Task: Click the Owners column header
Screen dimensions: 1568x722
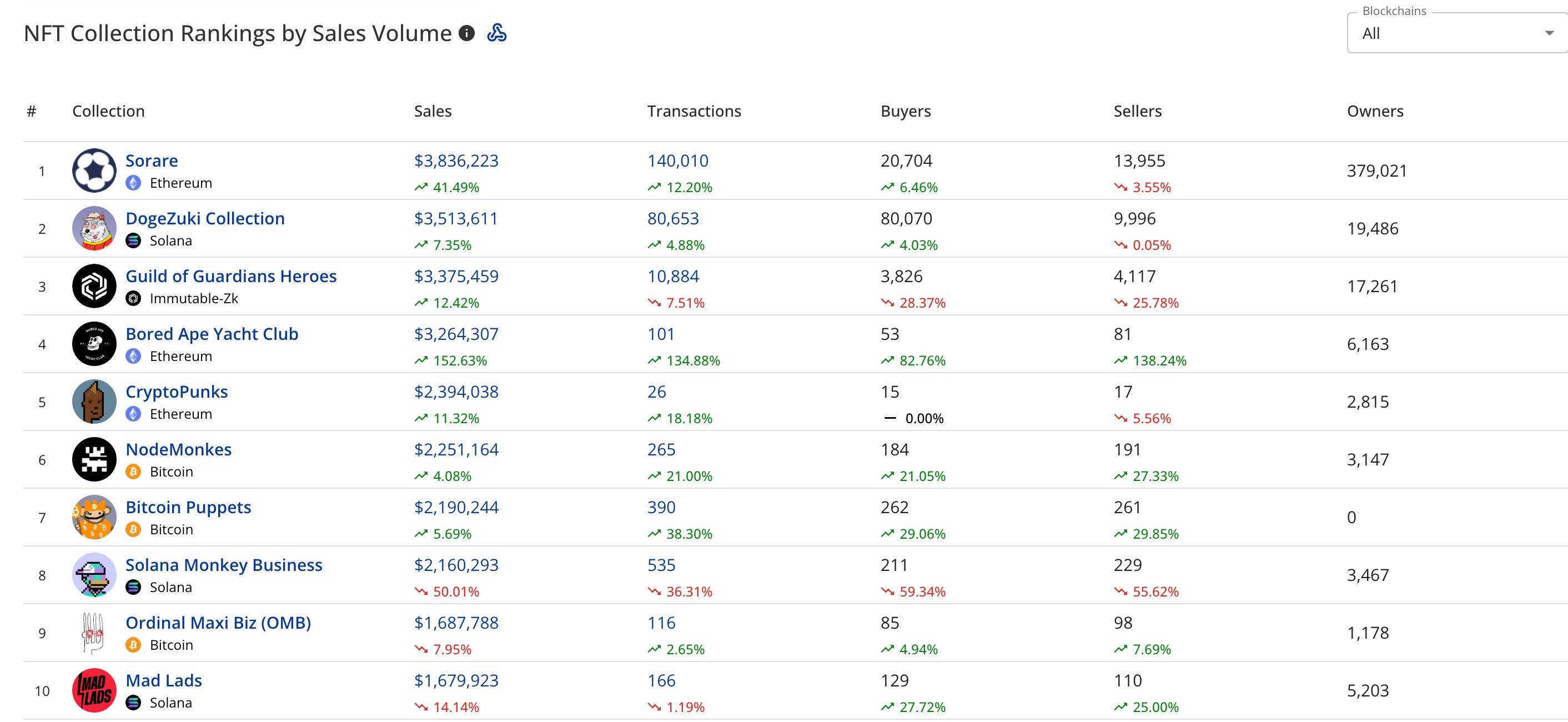Action: click(x=1374, y=111)
